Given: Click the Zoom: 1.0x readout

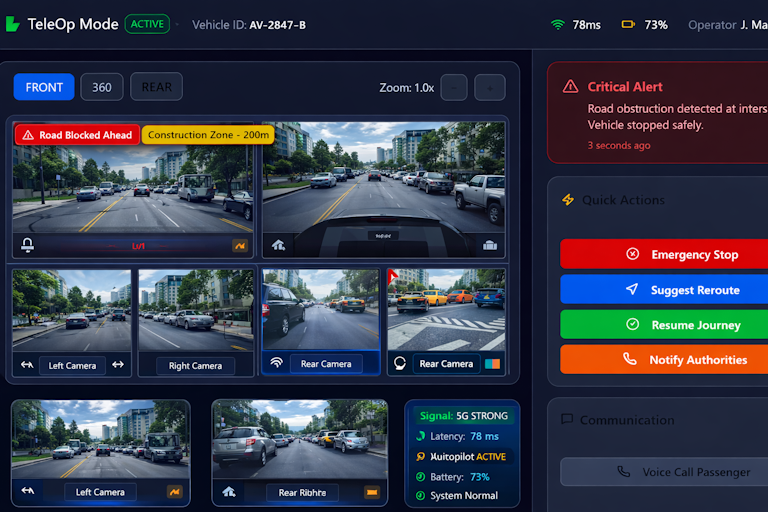Looking at the screenshot, I should [x=407, y=88].
